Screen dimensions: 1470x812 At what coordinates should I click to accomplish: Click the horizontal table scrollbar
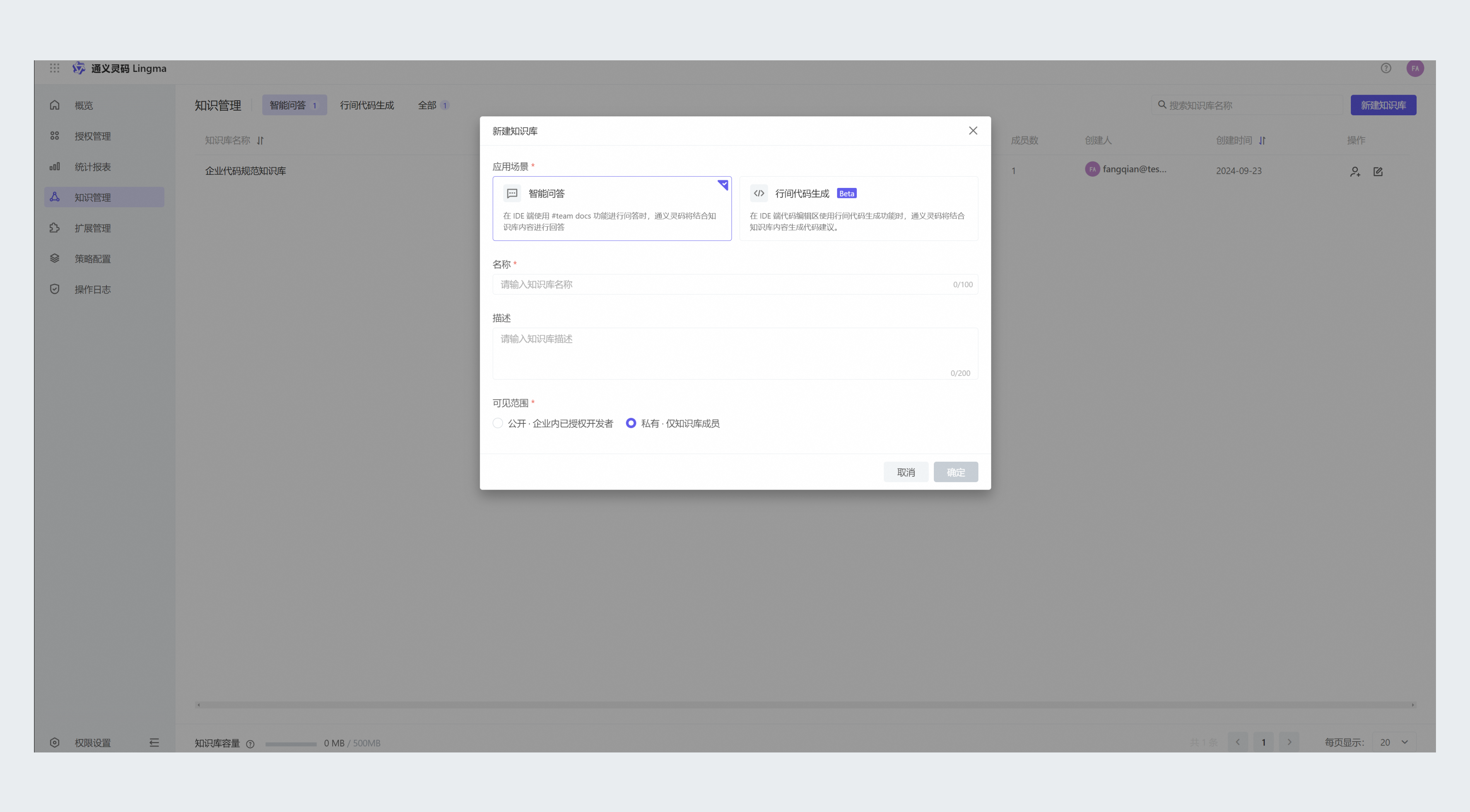click(805, 705)
